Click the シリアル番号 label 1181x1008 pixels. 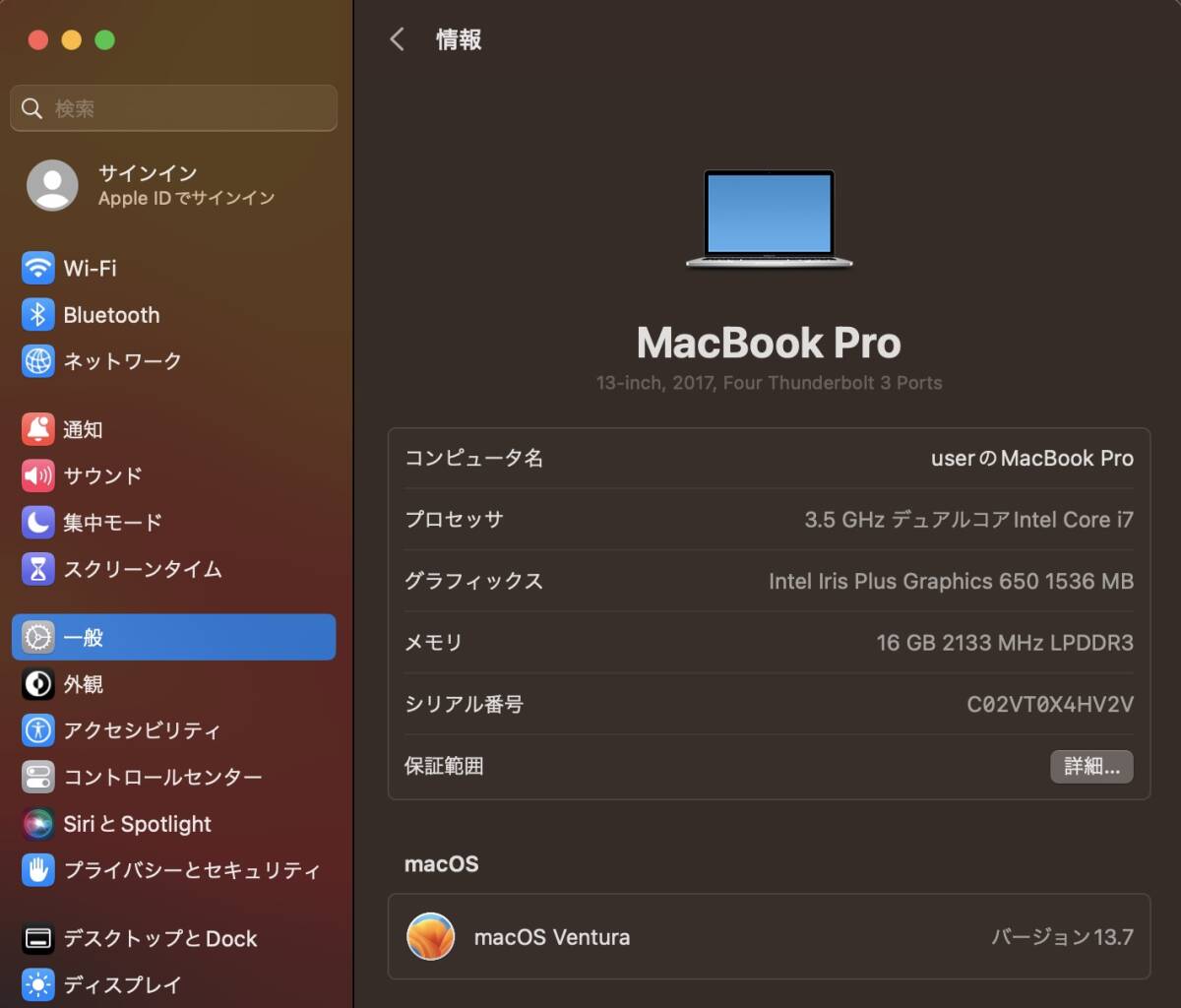pos(464,705)
